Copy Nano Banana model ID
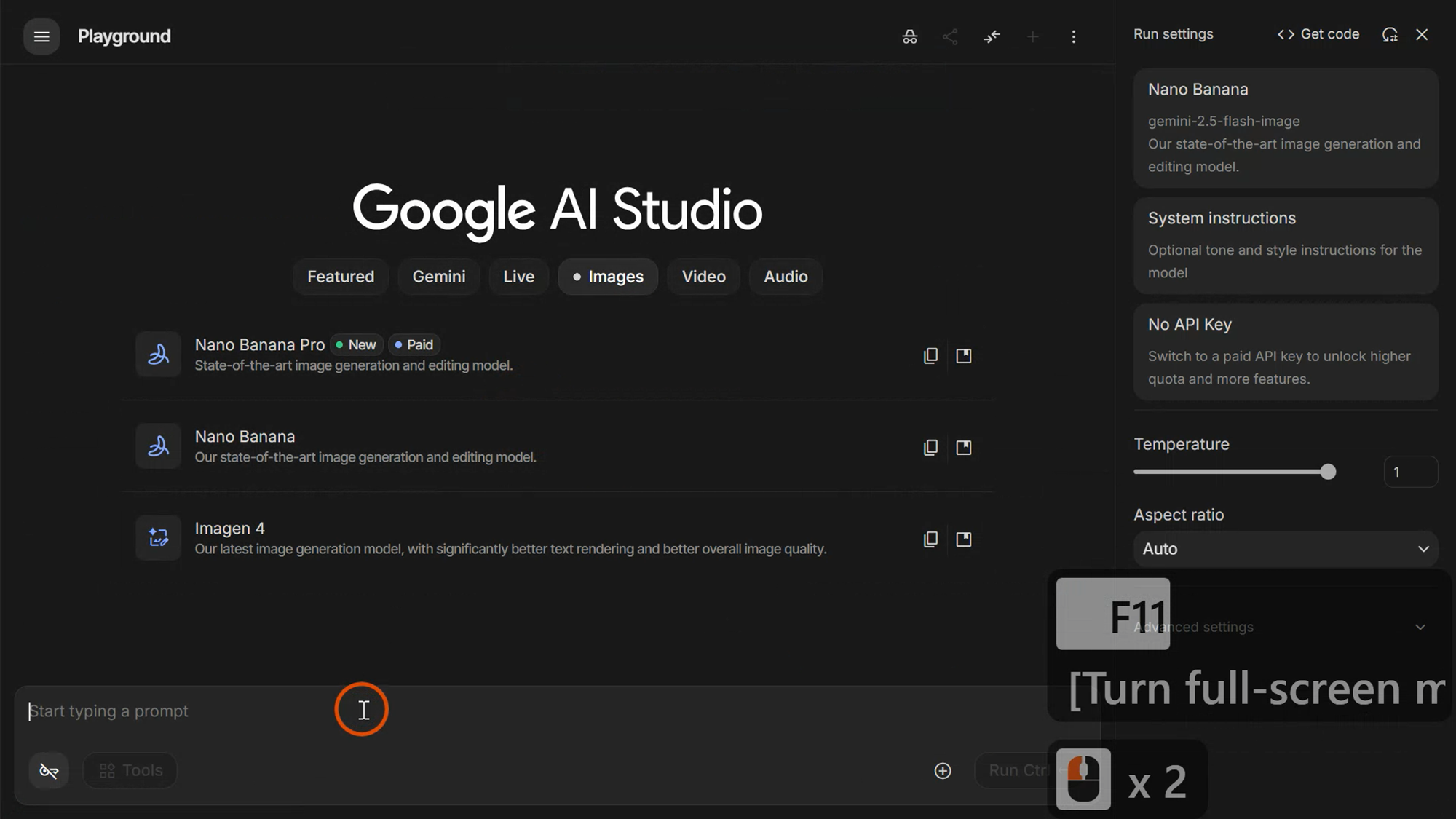The image size is (1456, 819). [930, 447]
